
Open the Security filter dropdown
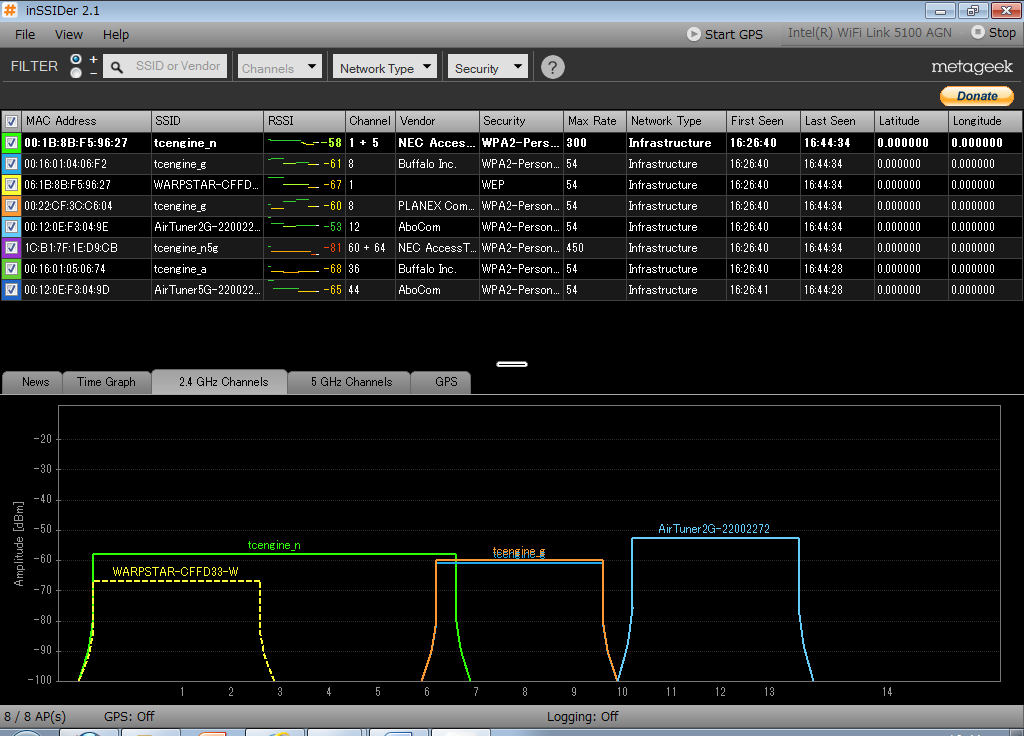[x=488, y=67]
